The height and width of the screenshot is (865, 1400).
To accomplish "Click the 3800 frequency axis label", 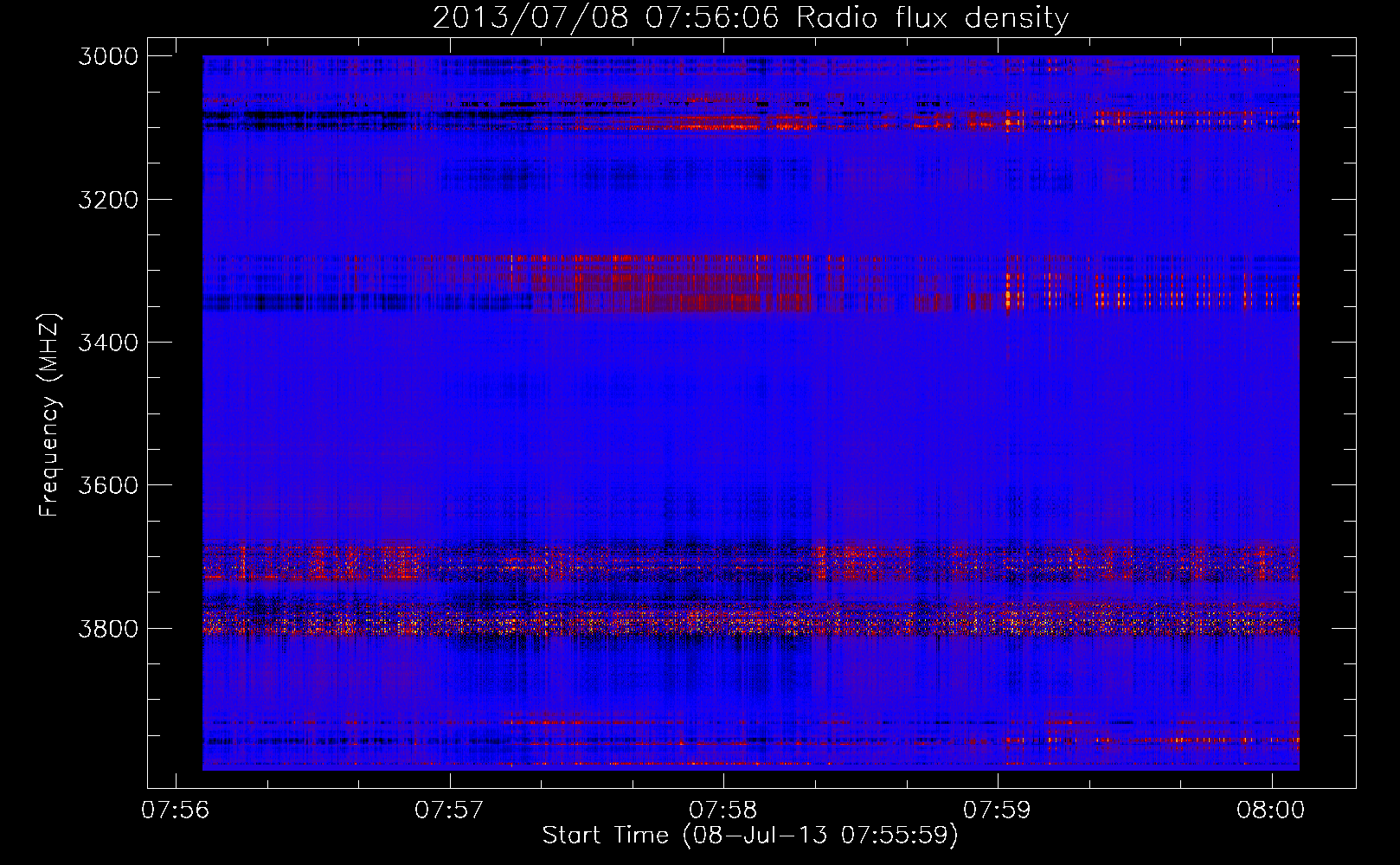I will click(x=108, y=628).
